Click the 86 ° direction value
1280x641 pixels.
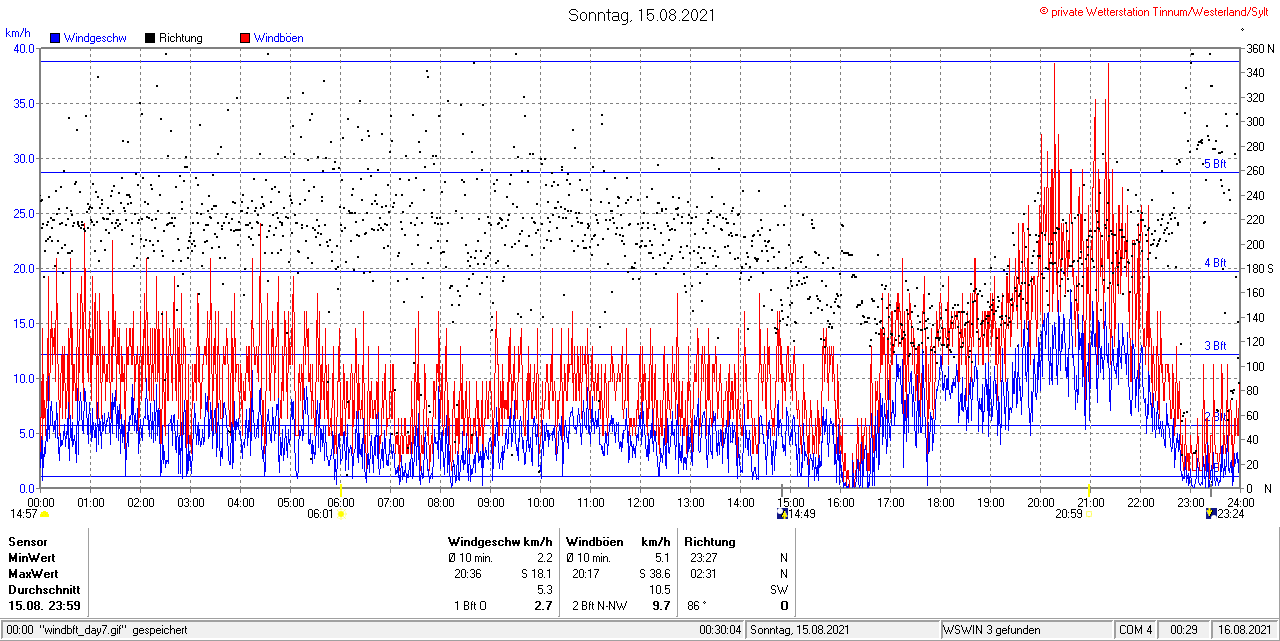697,606
